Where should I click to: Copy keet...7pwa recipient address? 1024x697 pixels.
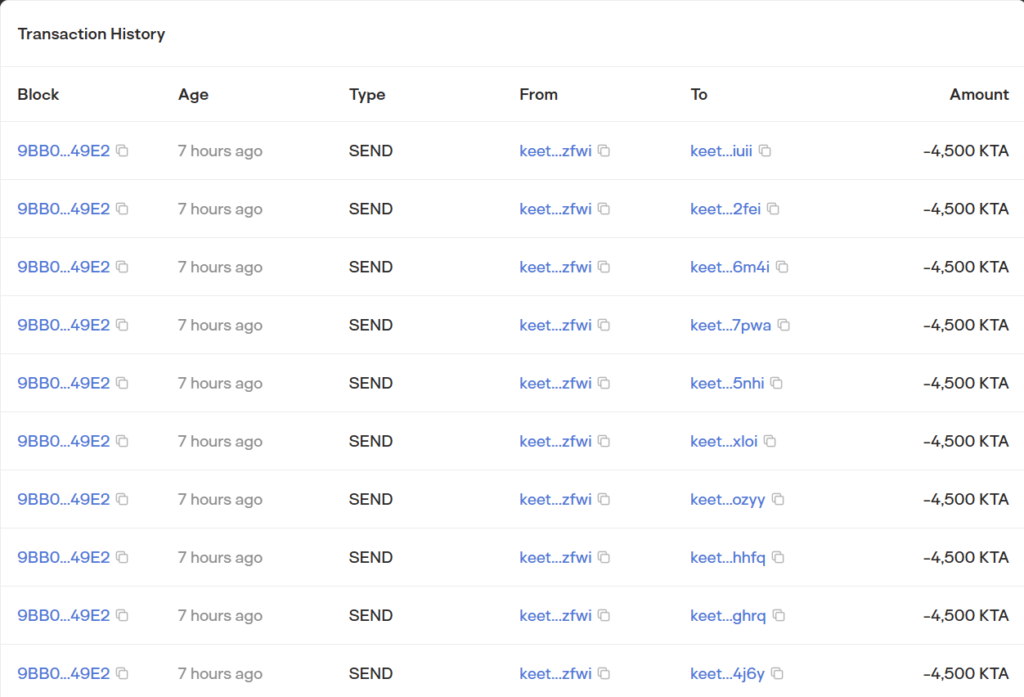click(x=784, y=325)
